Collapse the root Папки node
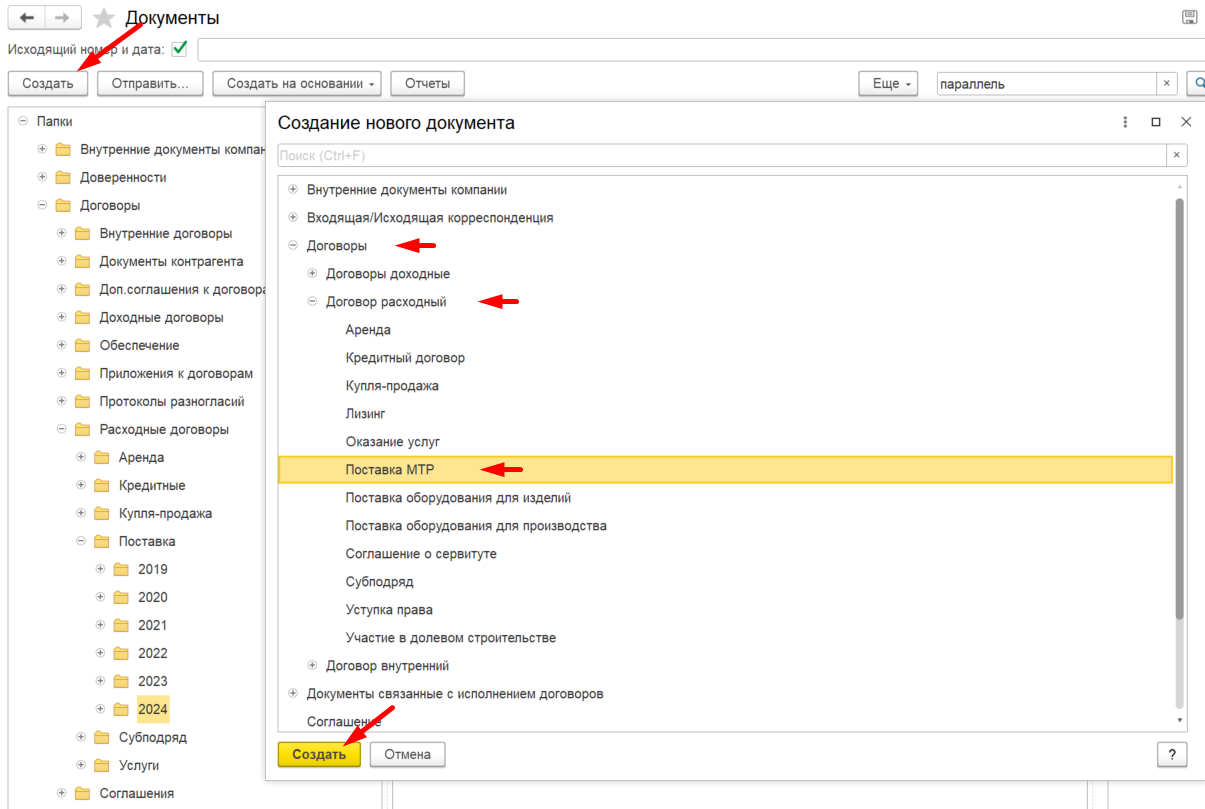The height and width of the screenshot is (809, 1205). [x=22, y=121]
